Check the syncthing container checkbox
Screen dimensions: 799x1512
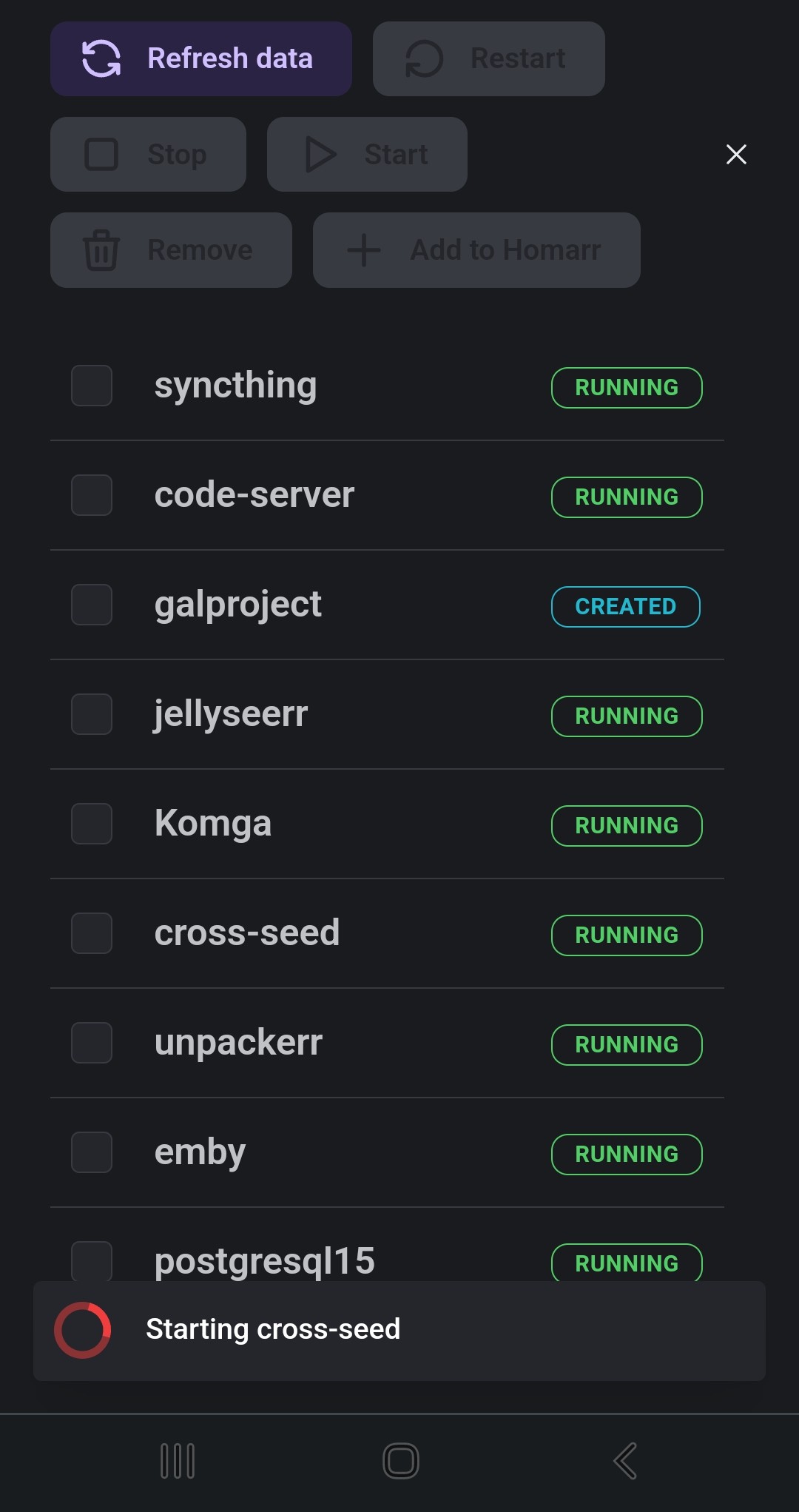pos(91,386)
